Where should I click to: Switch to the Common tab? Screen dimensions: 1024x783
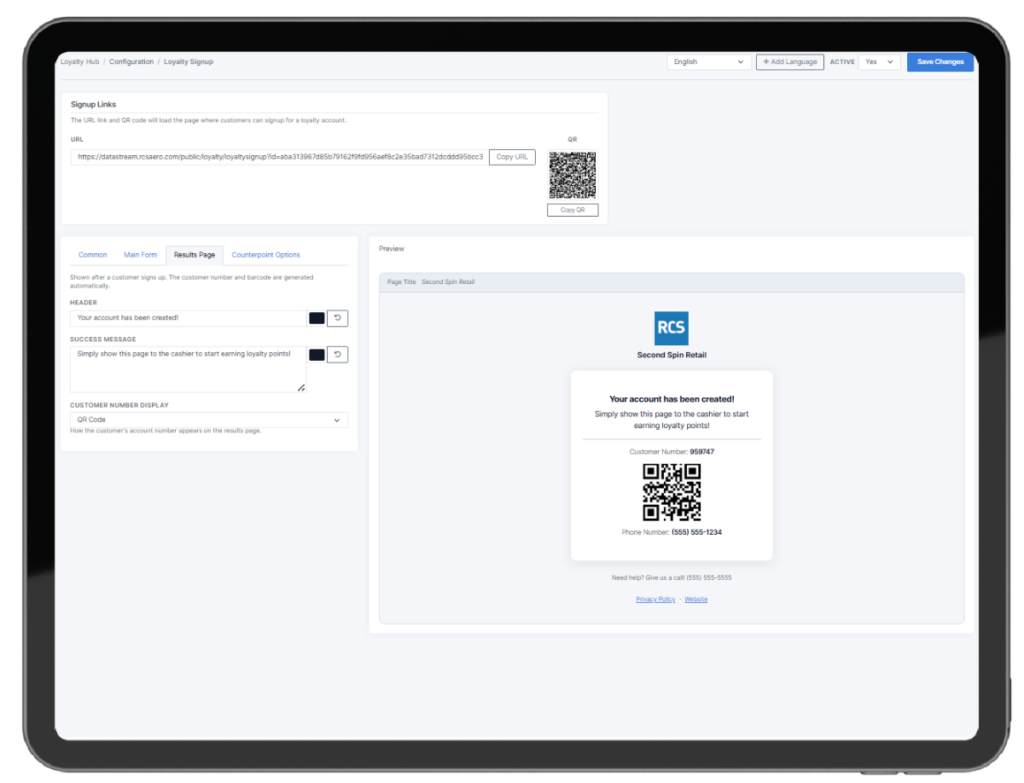93,255
